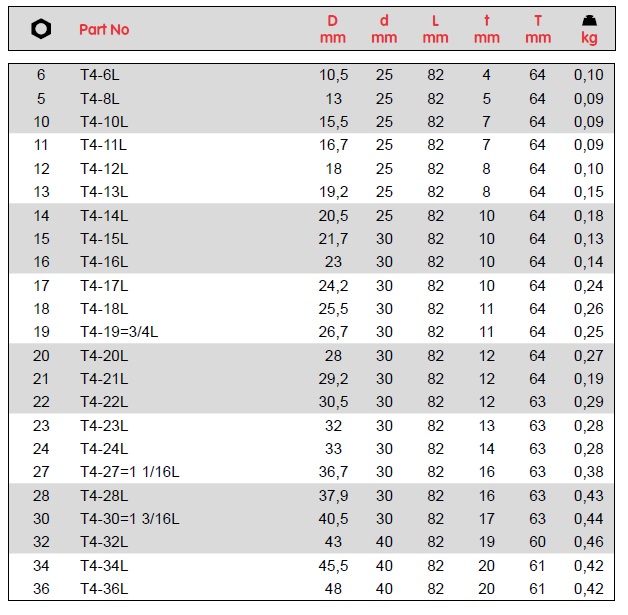This screenshot has height=615, width=628.
Task: Click the weight icon above kg
Action: coord(589,20)
